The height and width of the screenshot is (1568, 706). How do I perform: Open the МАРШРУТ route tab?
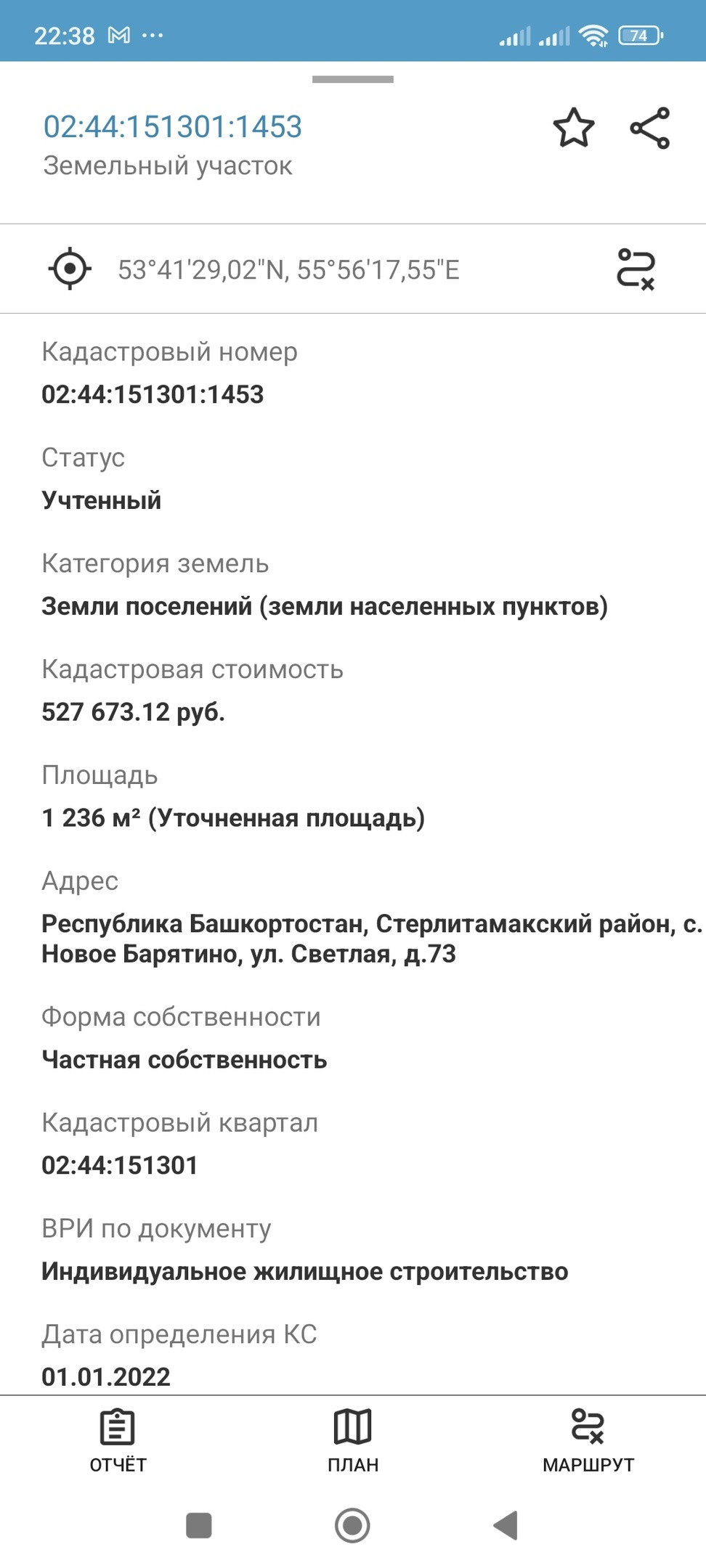pos(588,1441)
